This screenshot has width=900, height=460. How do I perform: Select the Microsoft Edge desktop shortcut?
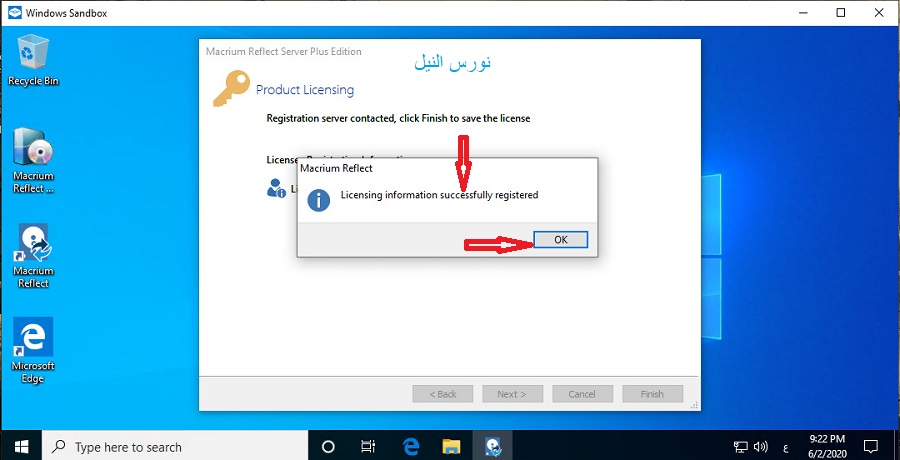pos(33,351)
